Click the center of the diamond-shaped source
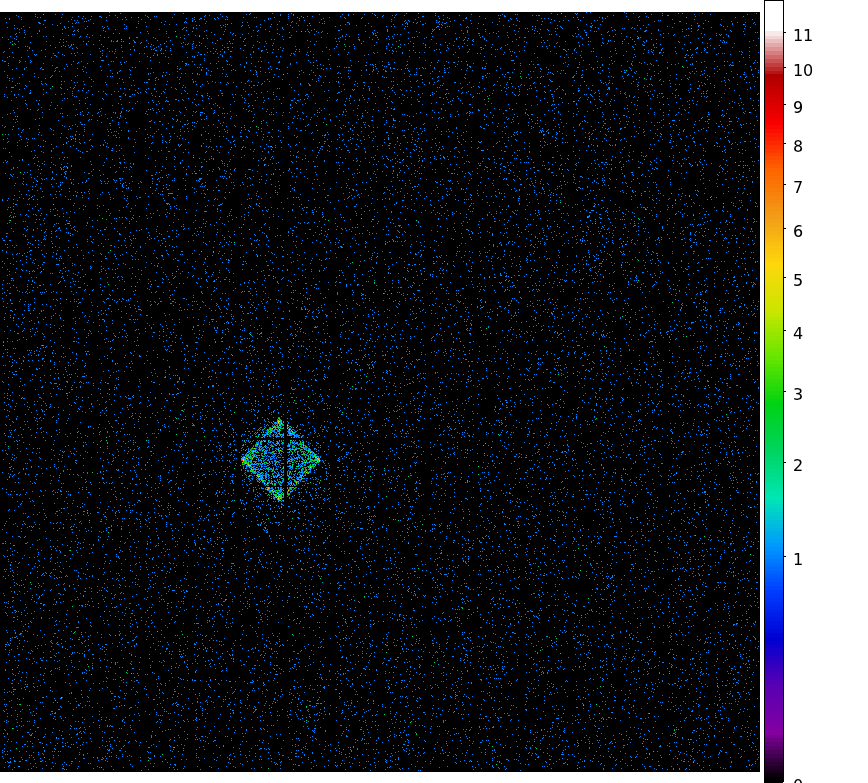The height and width of the screenshot is (783, 868). click(x=281, y=460)
